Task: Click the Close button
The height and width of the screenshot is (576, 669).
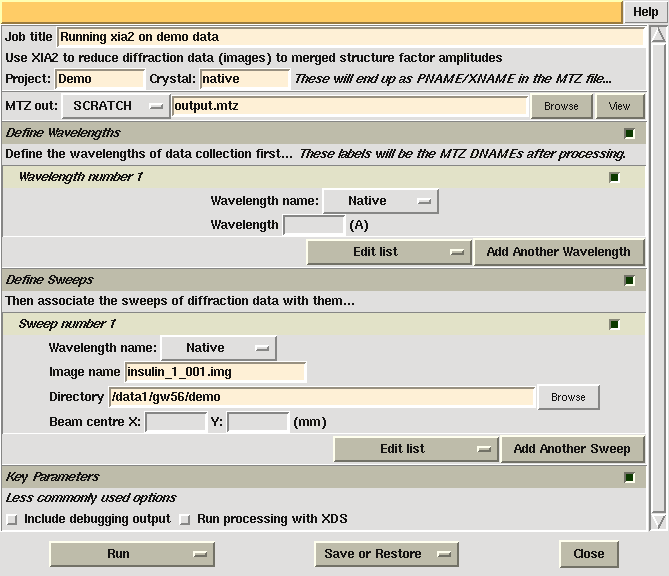Action: (589, 554)
